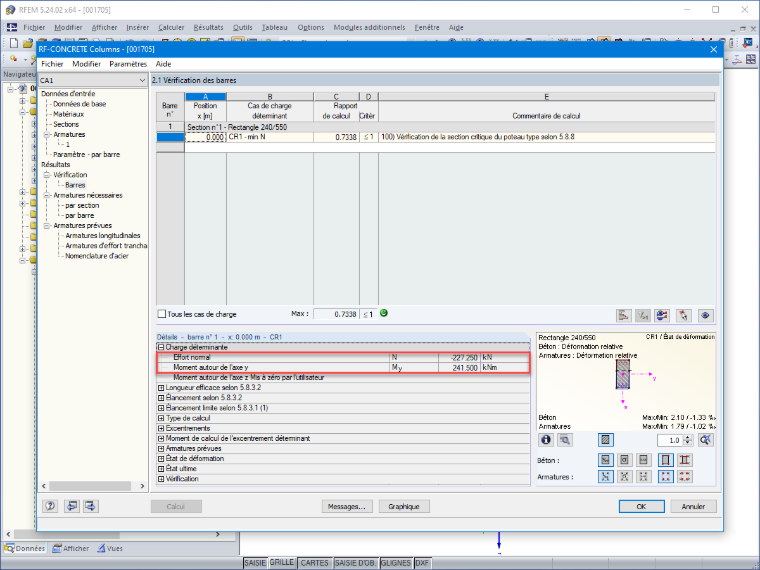760x570 pixels.
Task: Click horizontal scrollbar of dialog tree panel
Action: tap(90, 486)
